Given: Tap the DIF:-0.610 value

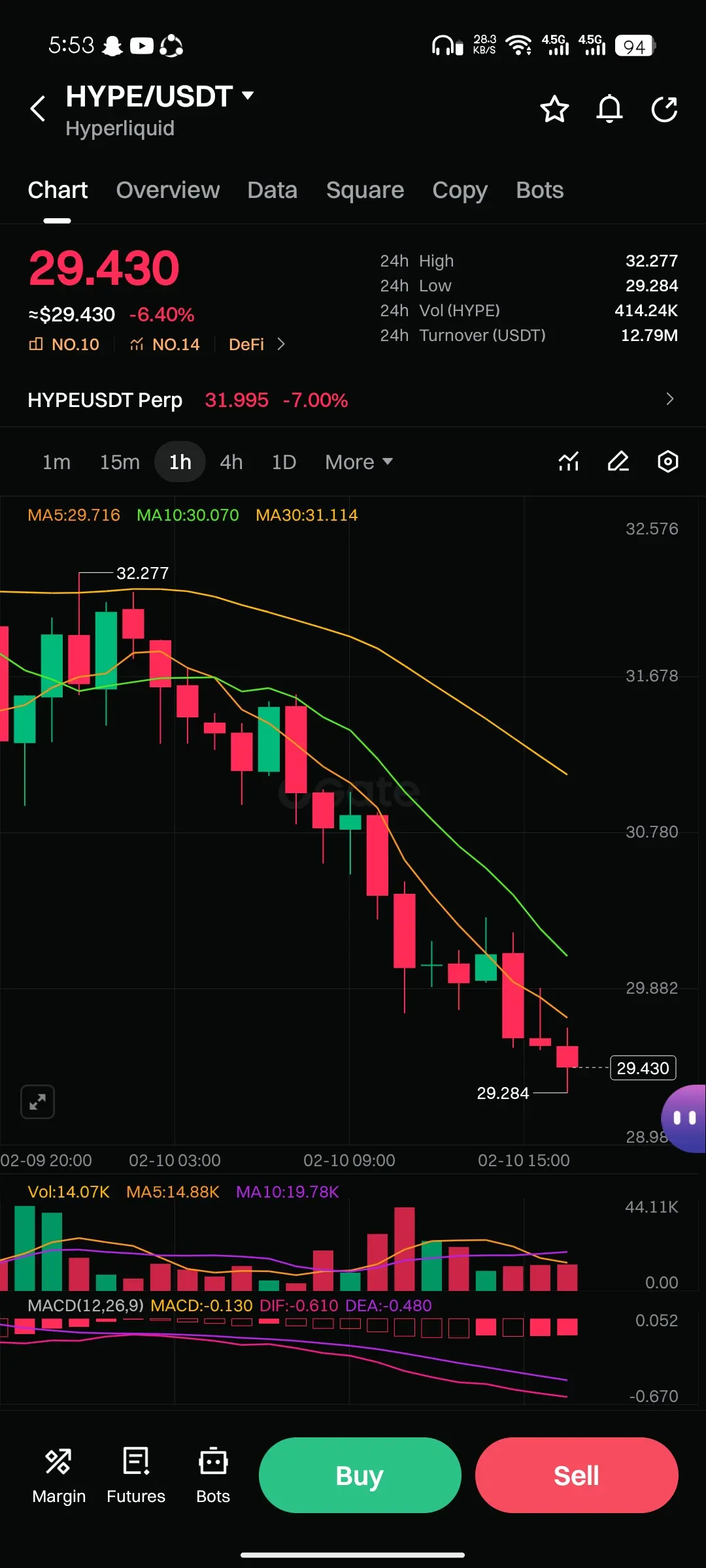Looking at the screenshot, I should 299,1305.
